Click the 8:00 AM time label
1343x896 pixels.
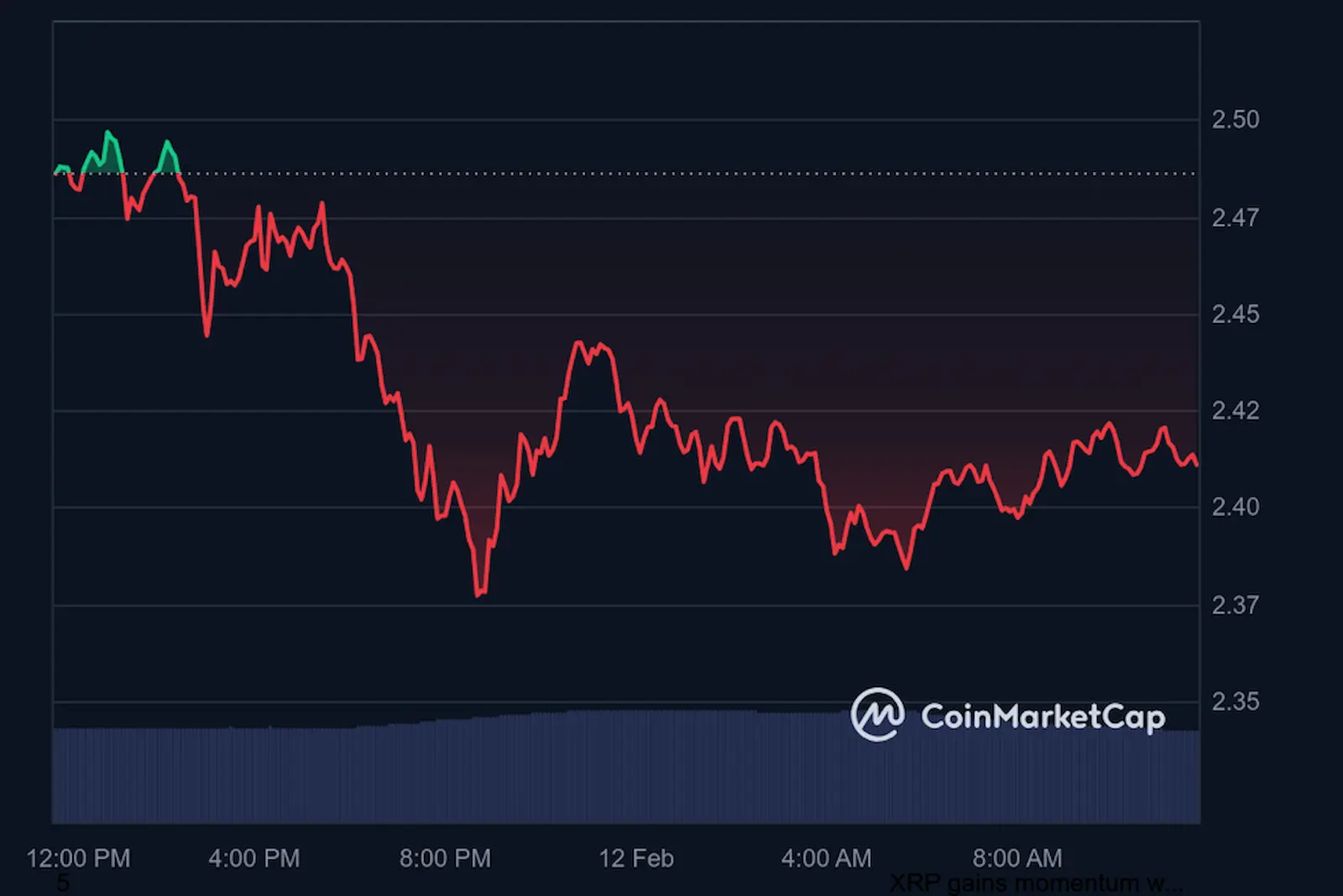point(1016,858)
